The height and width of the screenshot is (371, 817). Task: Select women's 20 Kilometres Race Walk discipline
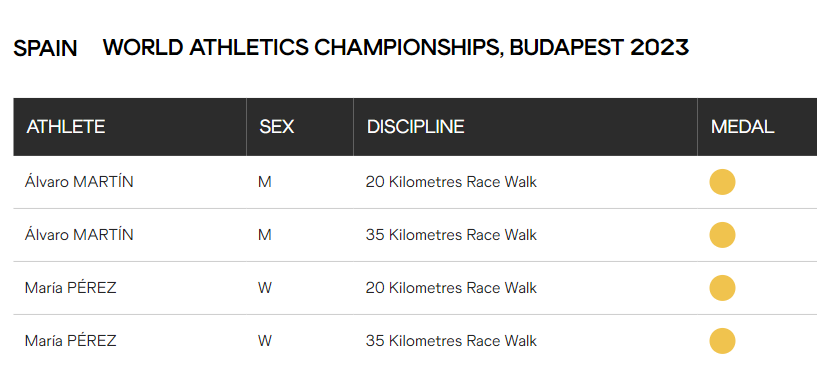(451, 288)
